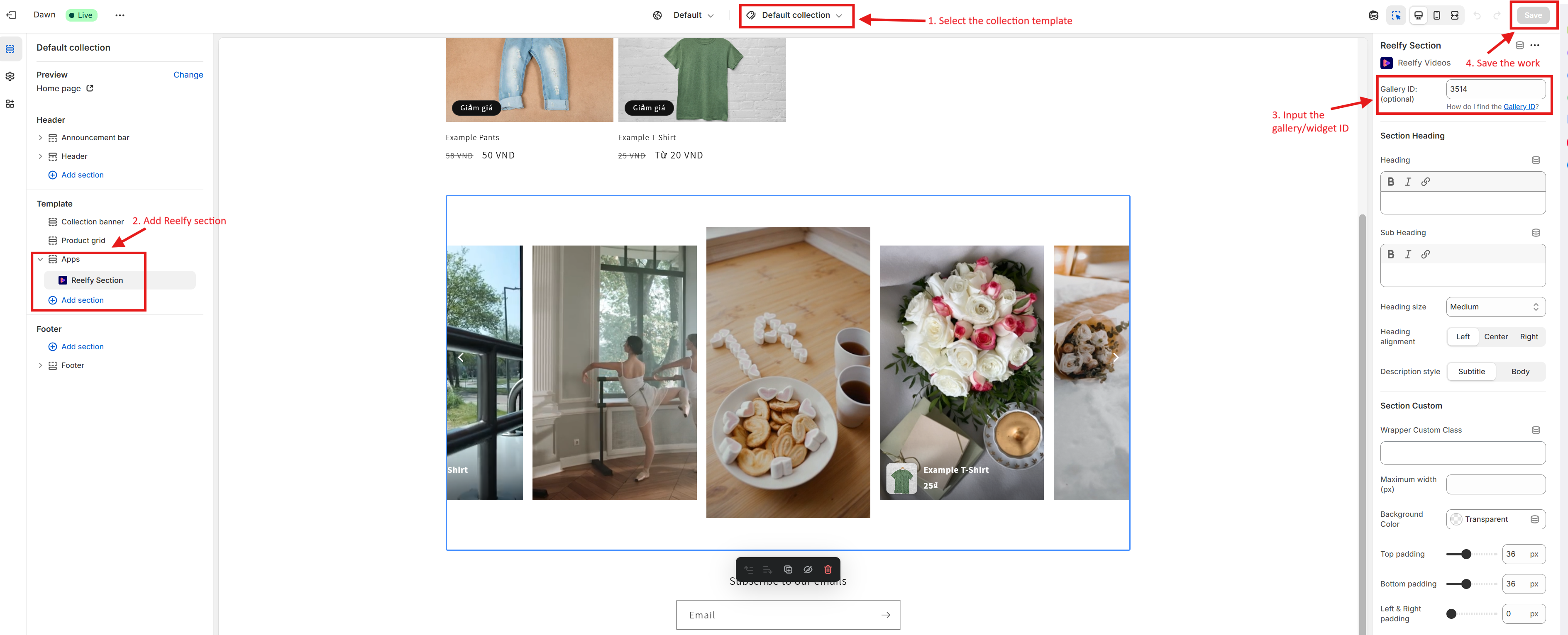Open App embeds icon in left rail
Image resolution: width=1568 pixels, height=635 pixels.
click(10, 104)
